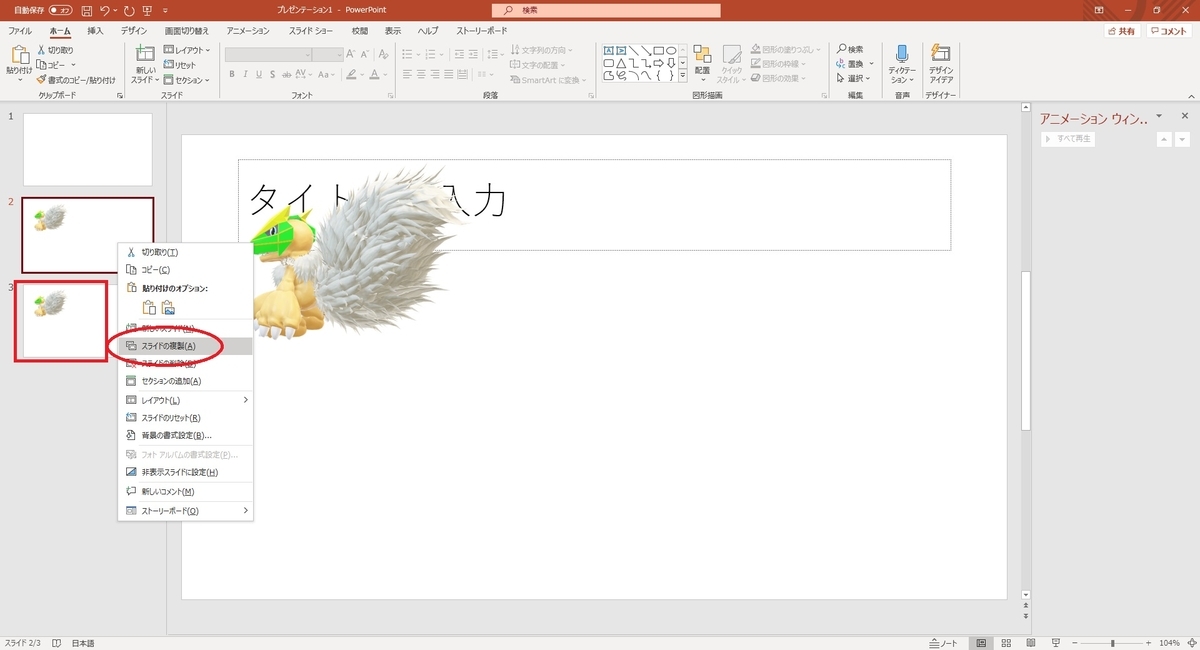Open the font name combo box
The height and width of the screenshot is (650, 1200).
click(268, 55)
